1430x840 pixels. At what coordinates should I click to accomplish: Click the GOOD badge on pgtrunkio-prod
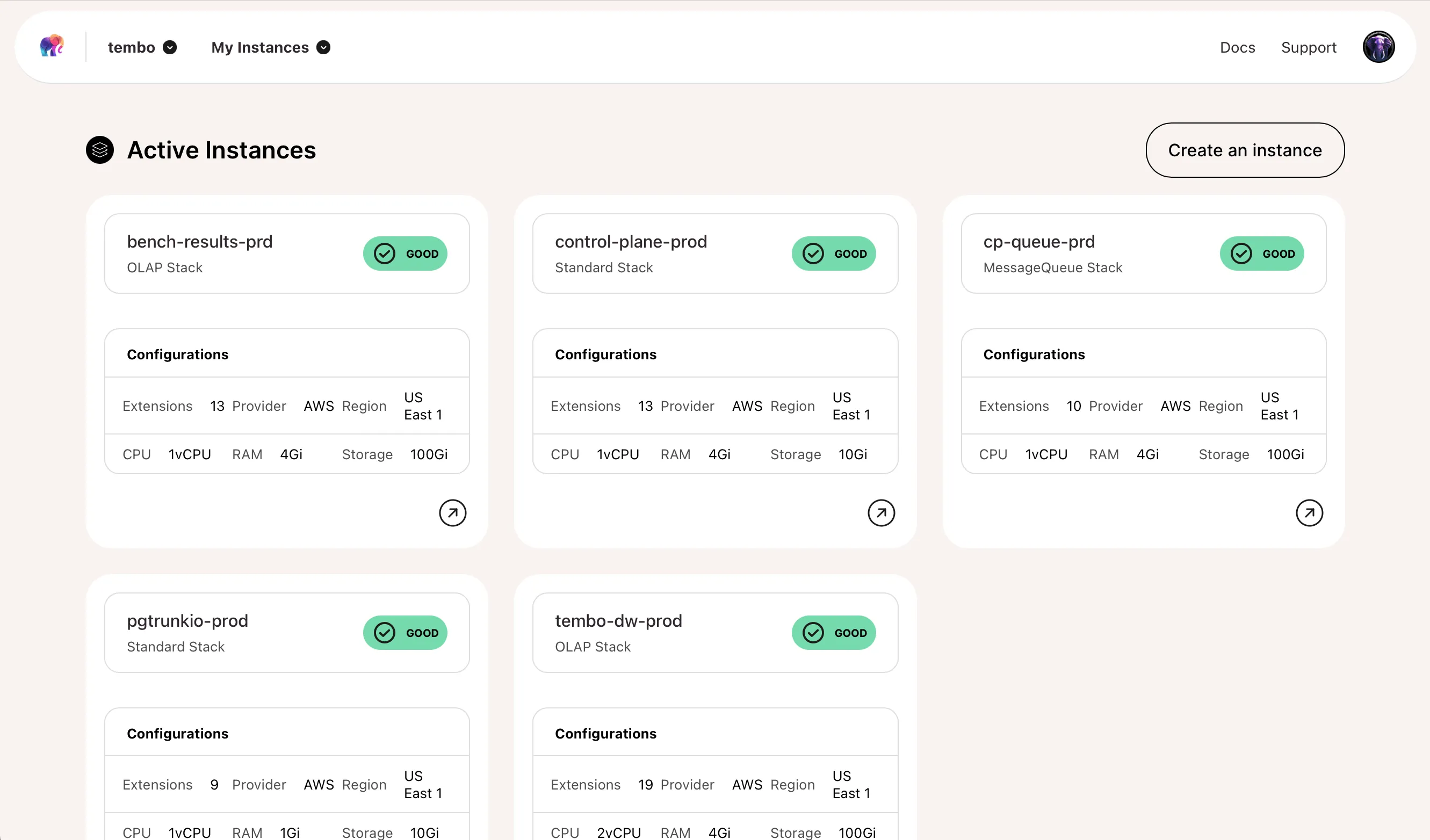(405, 632)
